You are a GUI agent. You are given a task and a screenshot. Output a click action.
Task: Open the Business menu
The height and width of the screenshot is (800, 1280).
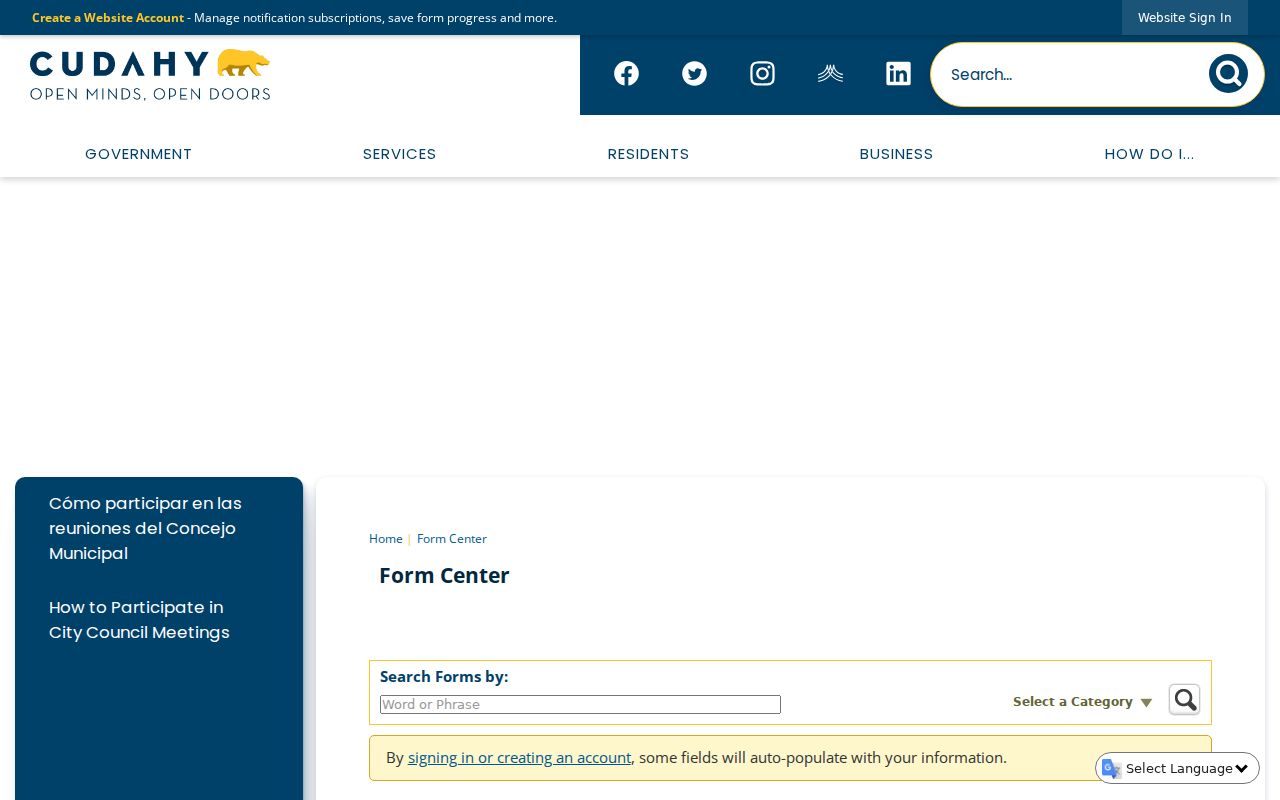tap(896, 154)
